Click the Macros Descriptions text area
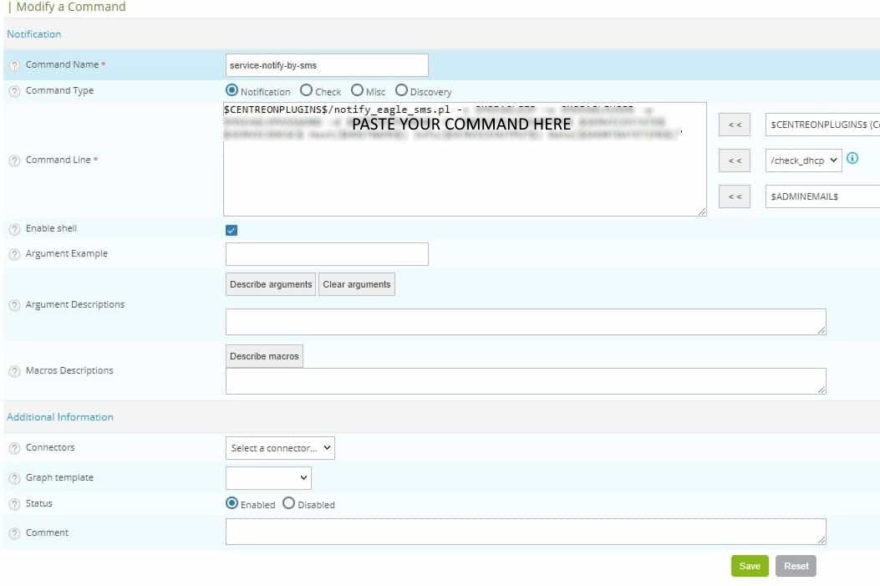The height and width of the screenshot is (586, 880). tap(526, 381)
